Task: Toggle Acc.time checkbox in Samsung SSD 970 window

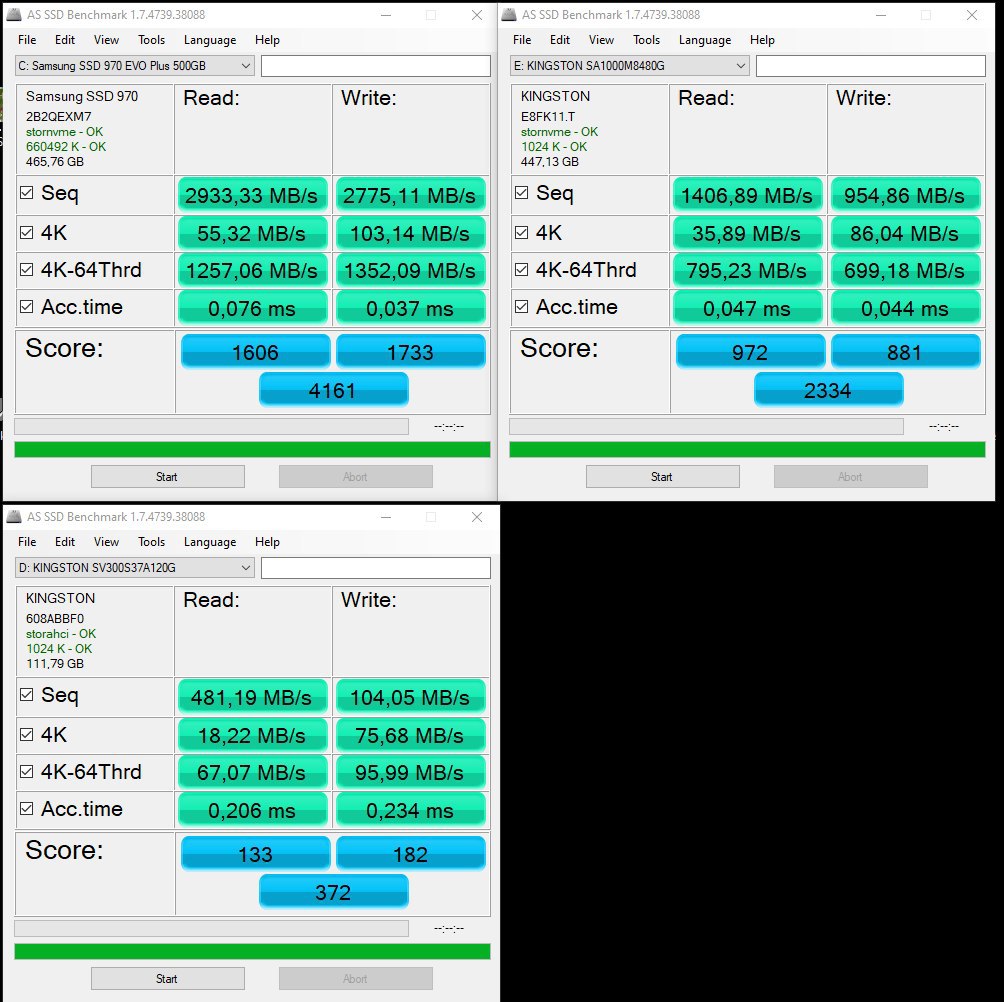Action: click(26, 307)
